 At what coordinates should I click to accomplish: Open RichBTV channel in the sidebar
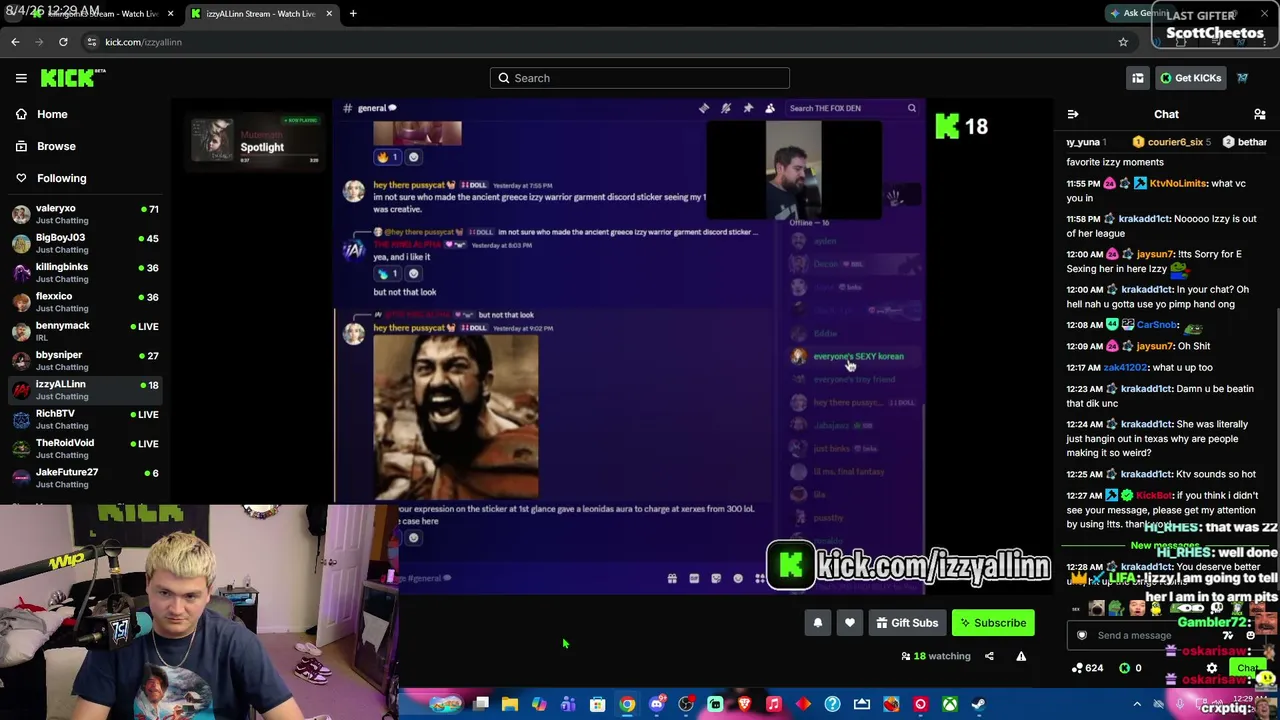point(86,419)
